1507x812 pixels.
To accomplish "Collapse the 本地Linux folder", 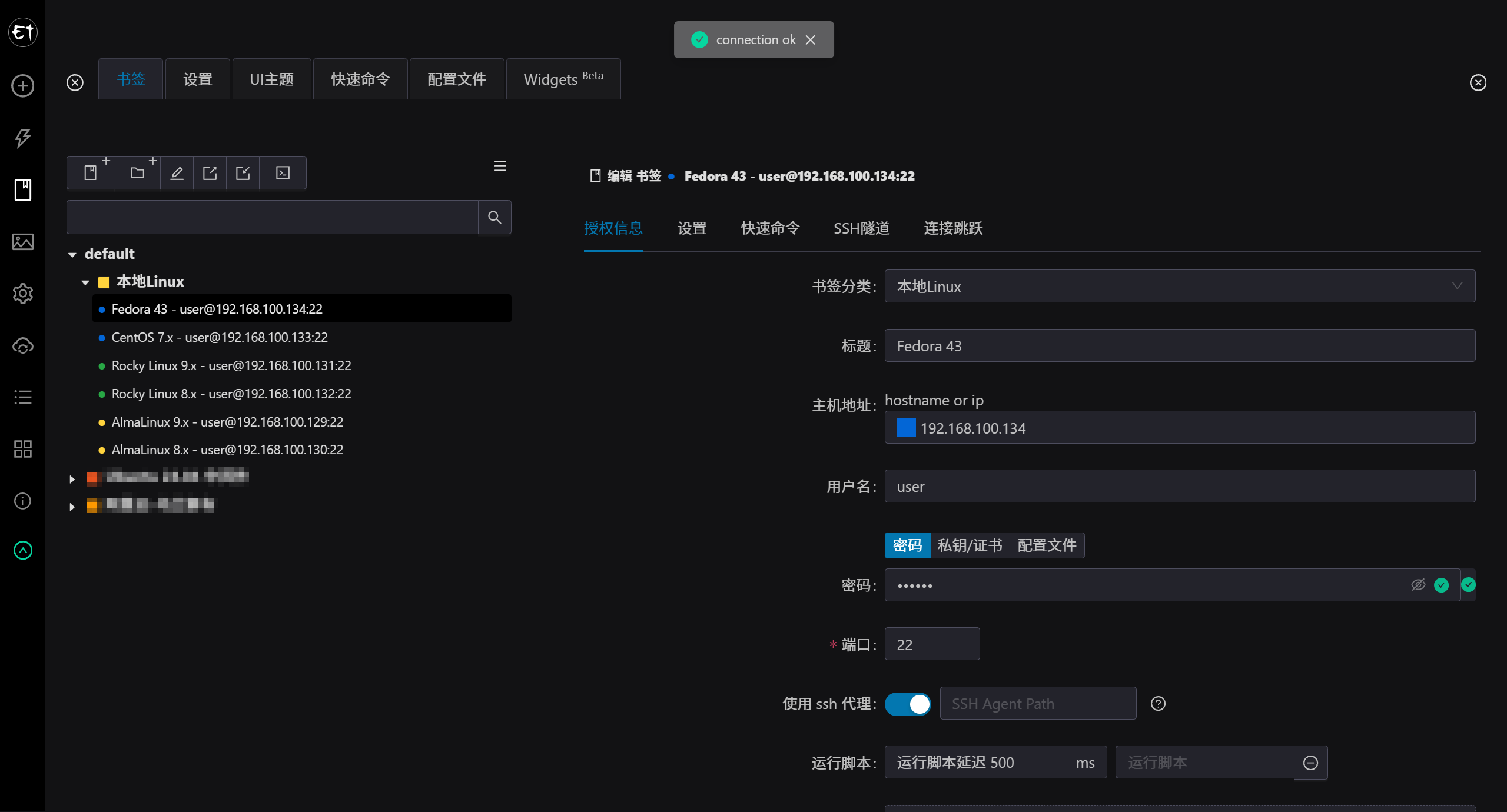I will 85,282.
